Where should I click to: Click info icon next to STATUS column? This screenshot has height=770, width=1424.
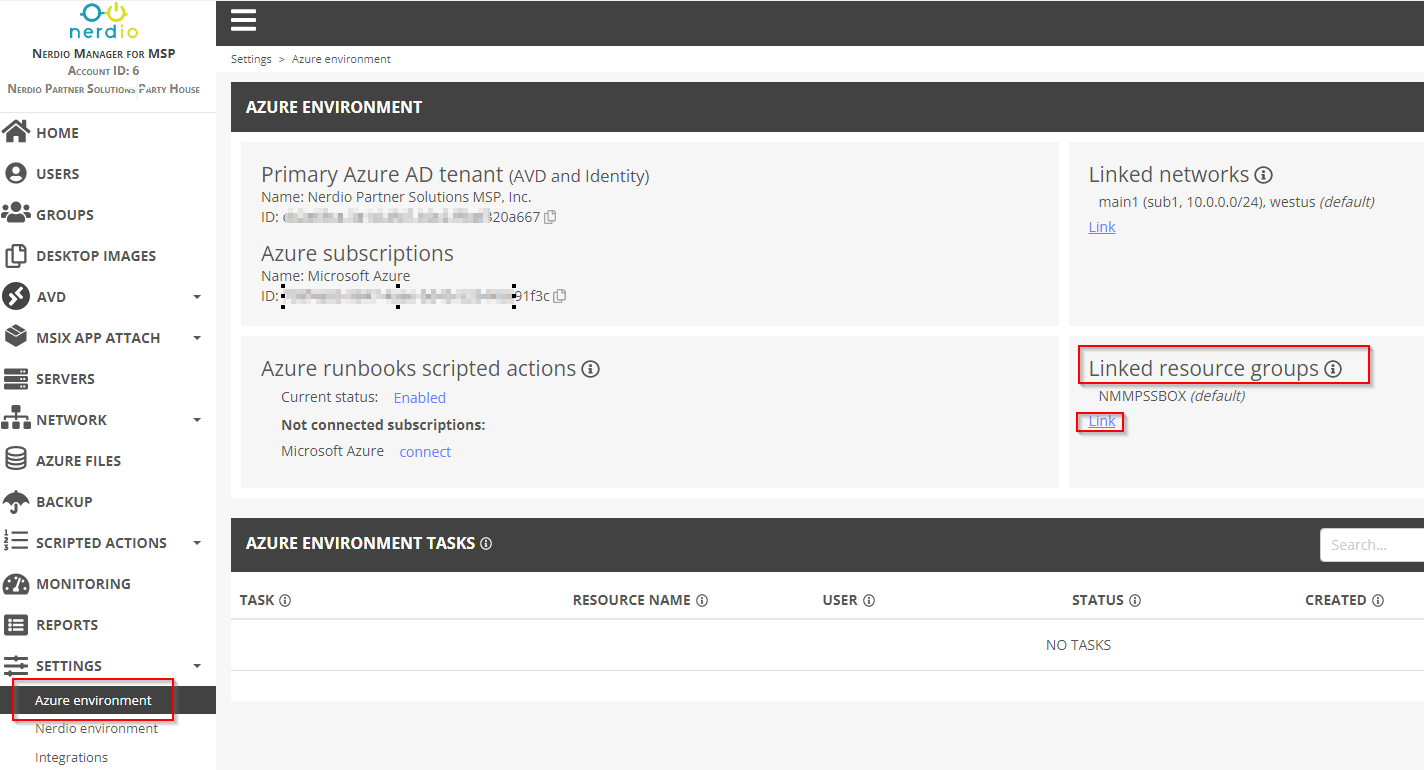(x=1136, y=601)
